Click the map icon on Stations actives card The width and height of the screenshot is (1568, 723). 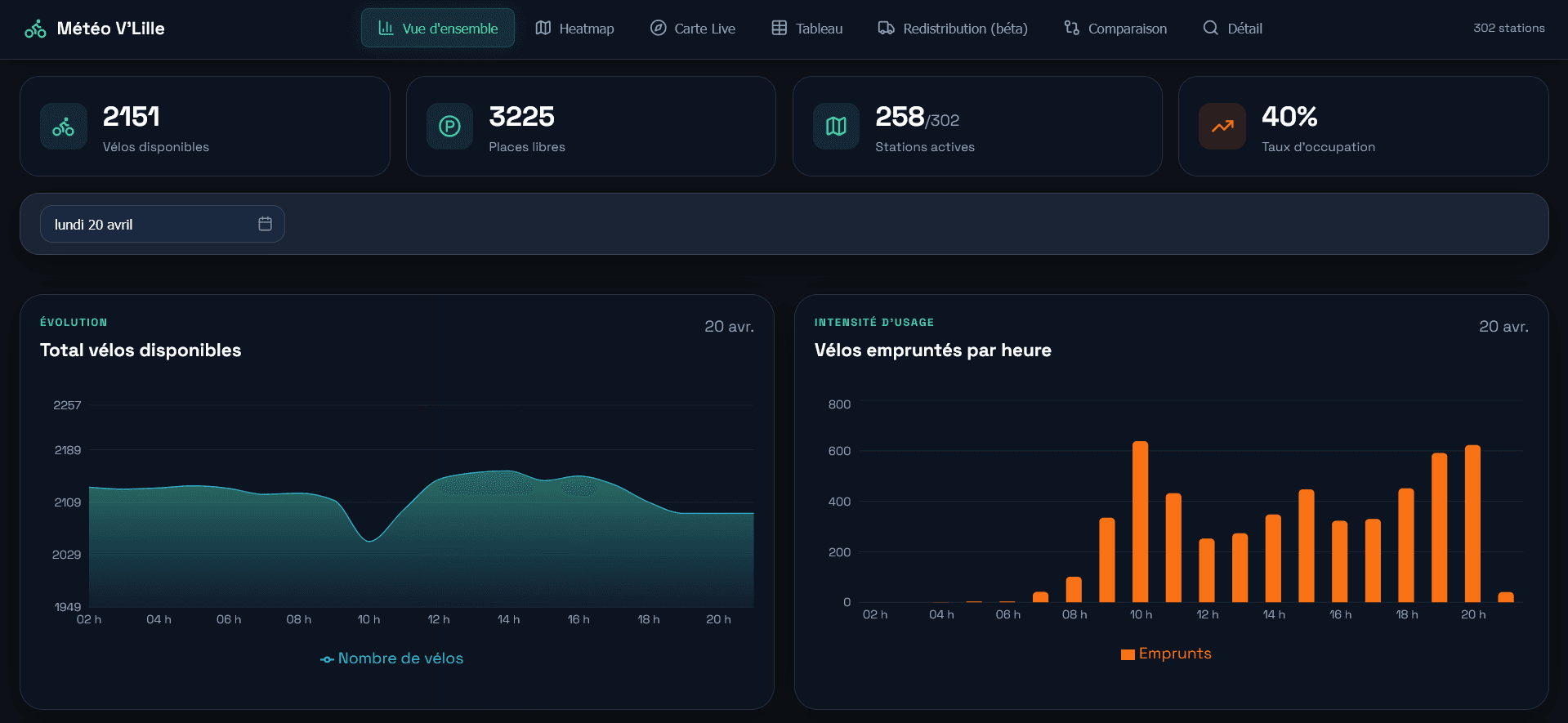tap(836, 127)
